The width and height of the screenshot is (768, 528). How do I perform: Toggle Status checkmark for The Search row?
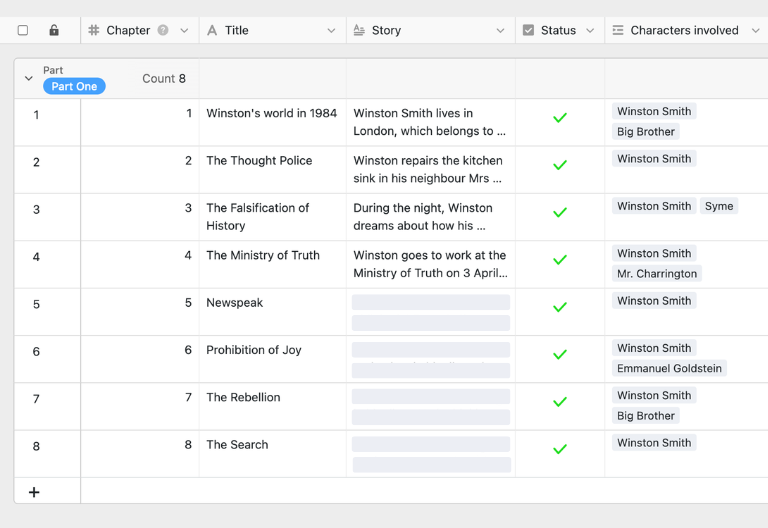(560, 449)
